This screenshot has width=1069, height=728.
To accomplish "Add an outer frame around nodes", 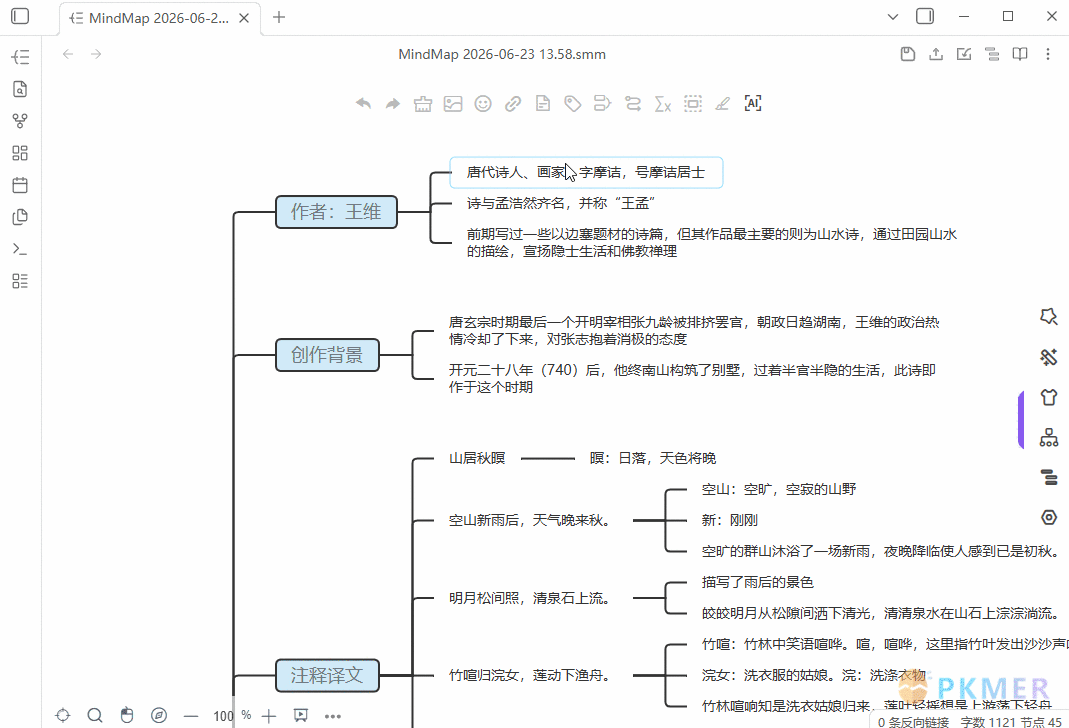I will click(693, 104).
